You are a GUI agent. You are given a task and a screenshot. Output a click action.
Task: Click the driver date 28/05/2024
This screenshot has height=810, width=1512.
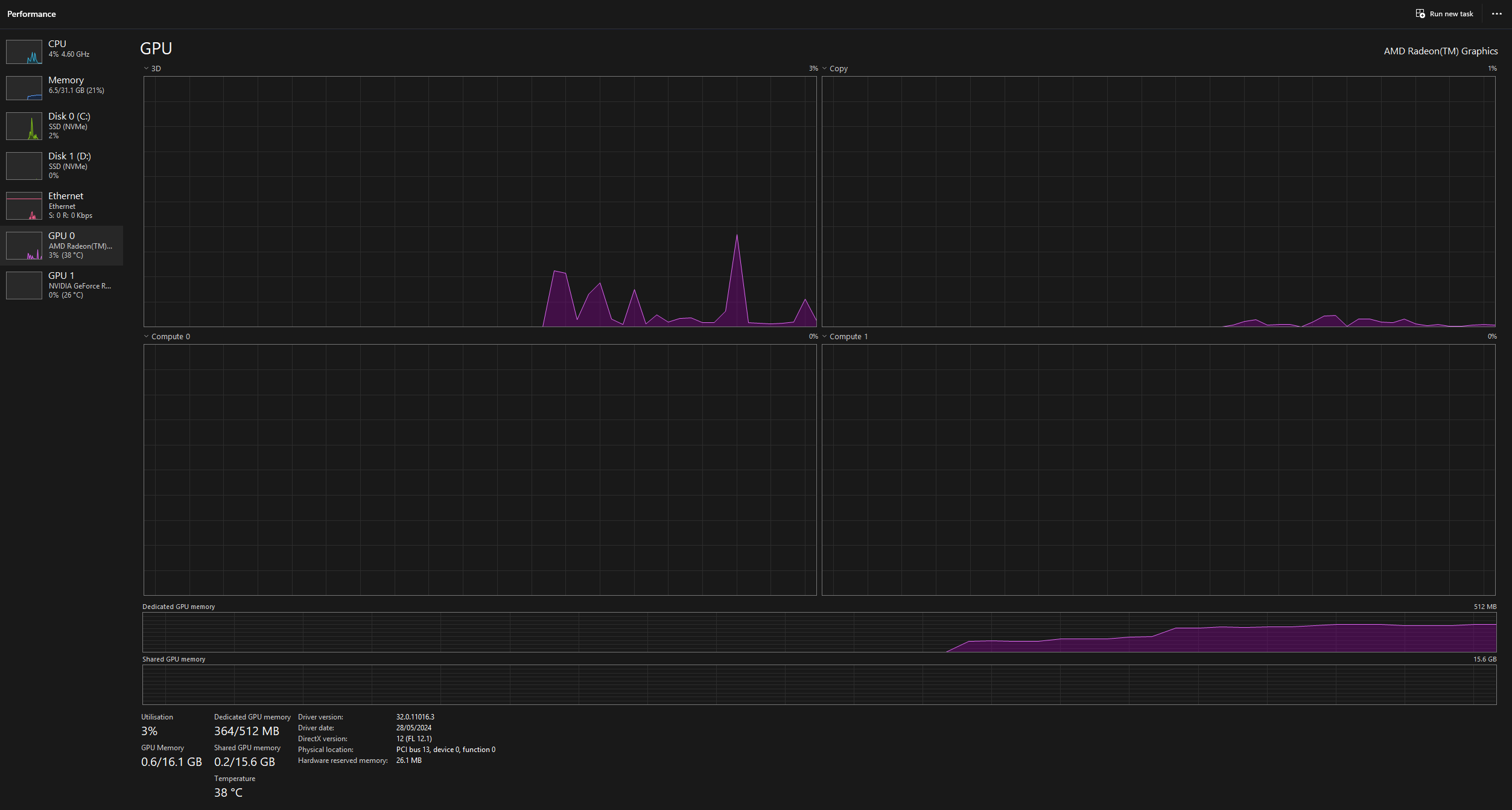pyautogui.click(x=413, y=728)
